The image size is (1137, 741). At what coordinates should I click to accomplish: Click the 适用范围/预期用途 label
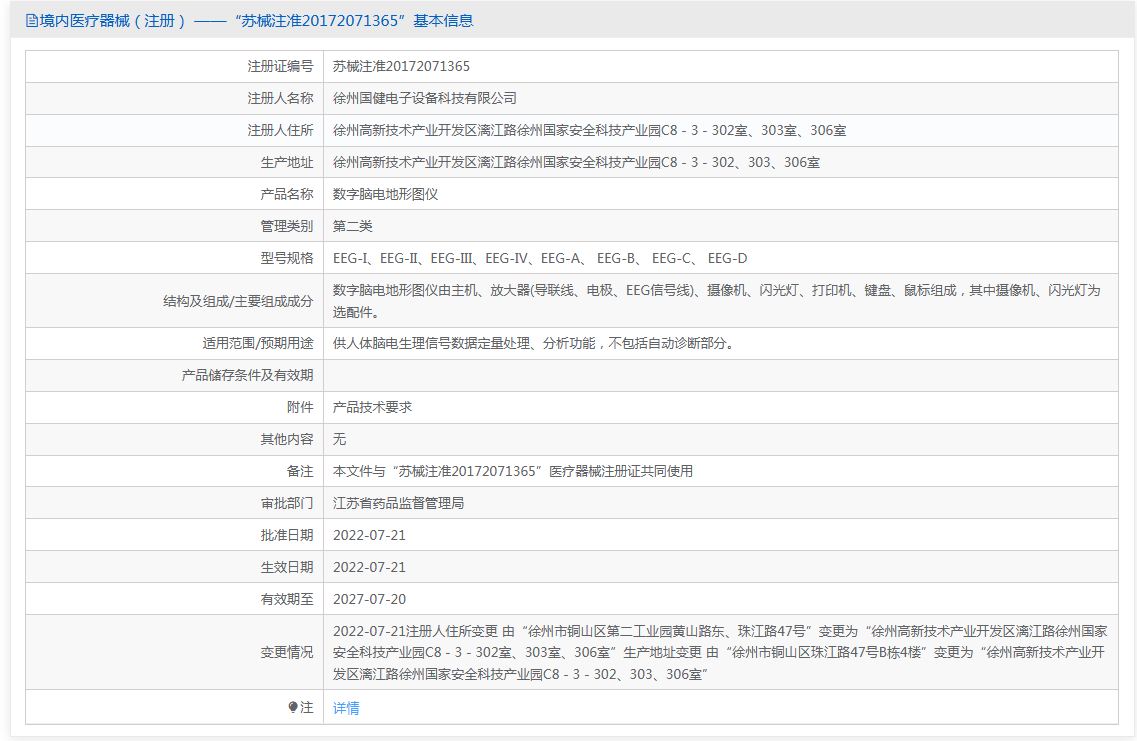[258, 343]
